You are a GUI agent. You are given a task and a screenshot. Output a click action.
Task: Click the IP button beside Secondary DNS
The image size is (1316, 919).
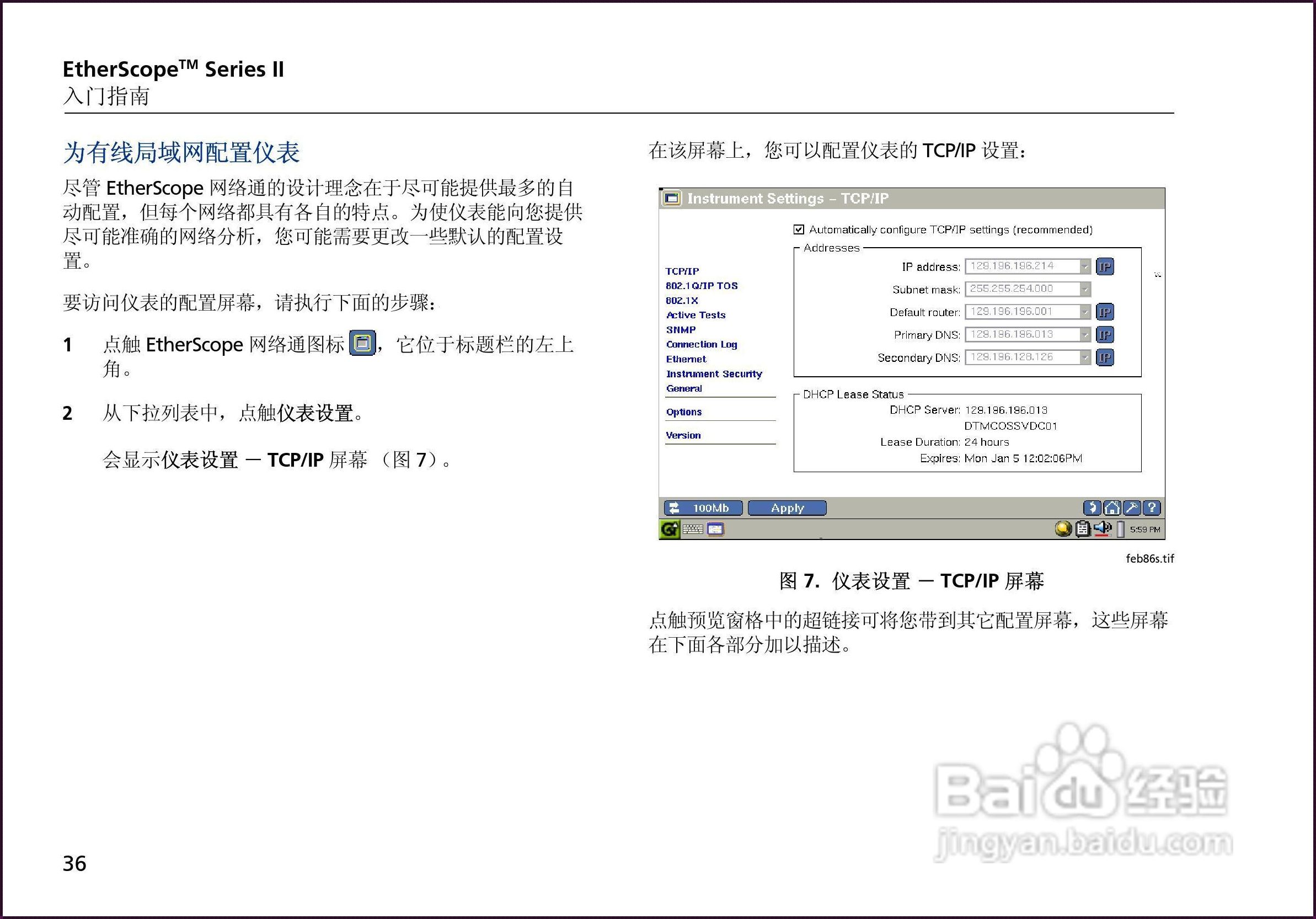point(1105,358)
